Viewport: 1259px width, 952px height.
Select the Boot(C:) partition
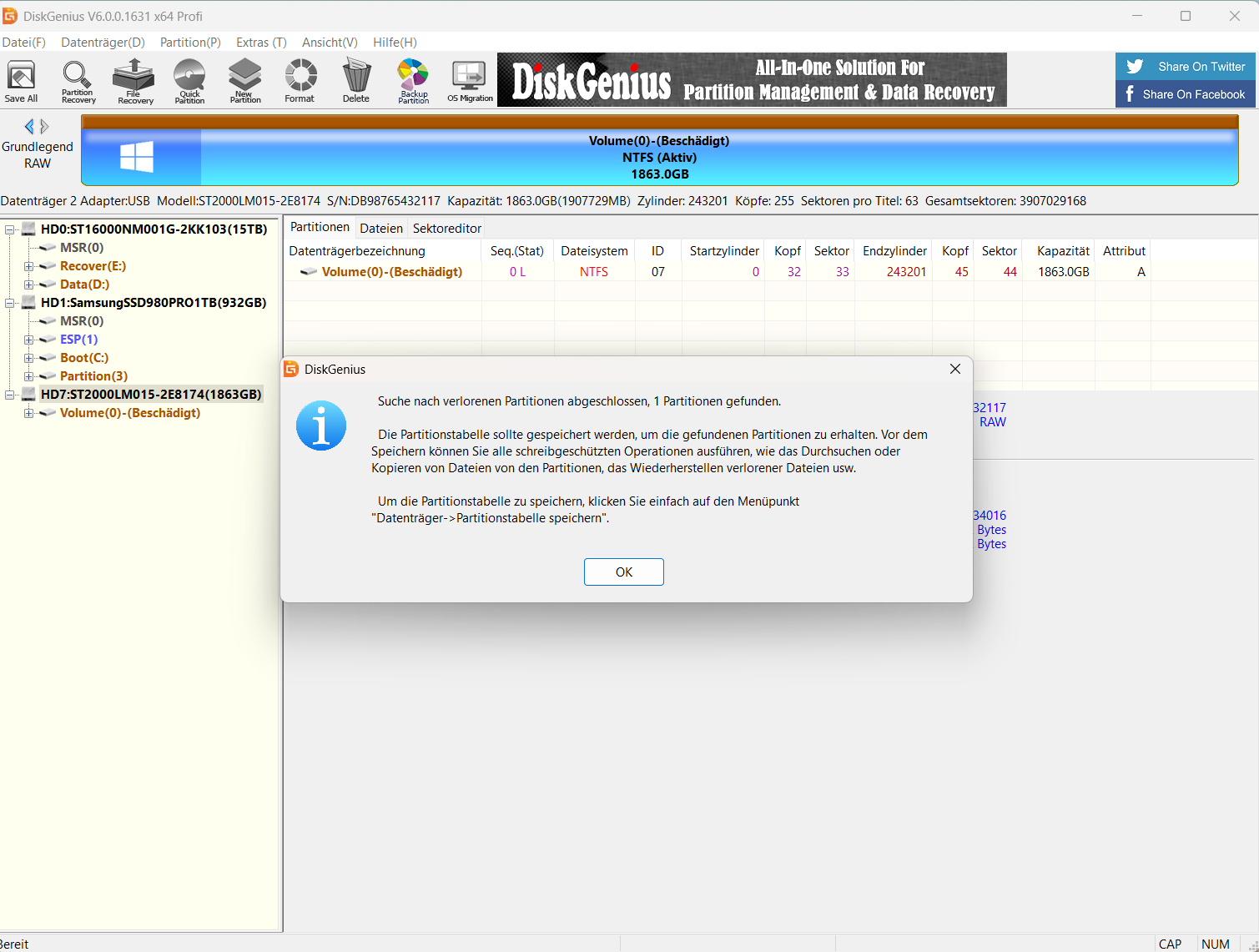pos(84,358)
